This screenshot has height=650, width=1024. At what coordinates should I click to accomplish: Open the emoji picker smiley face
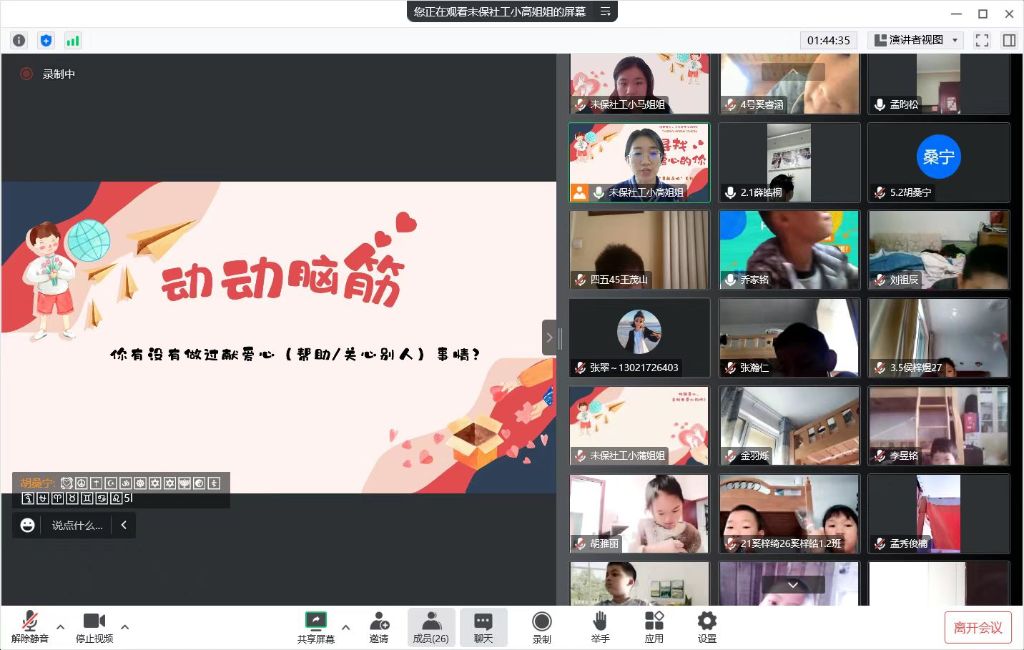point(28,525)
